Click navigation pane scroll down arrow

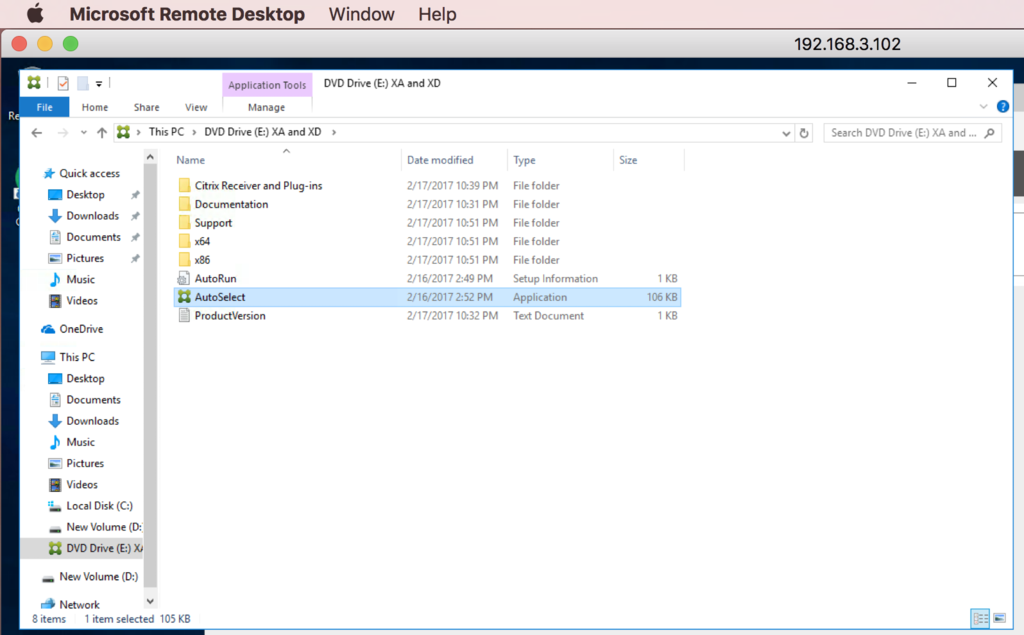tap(150, 601)
